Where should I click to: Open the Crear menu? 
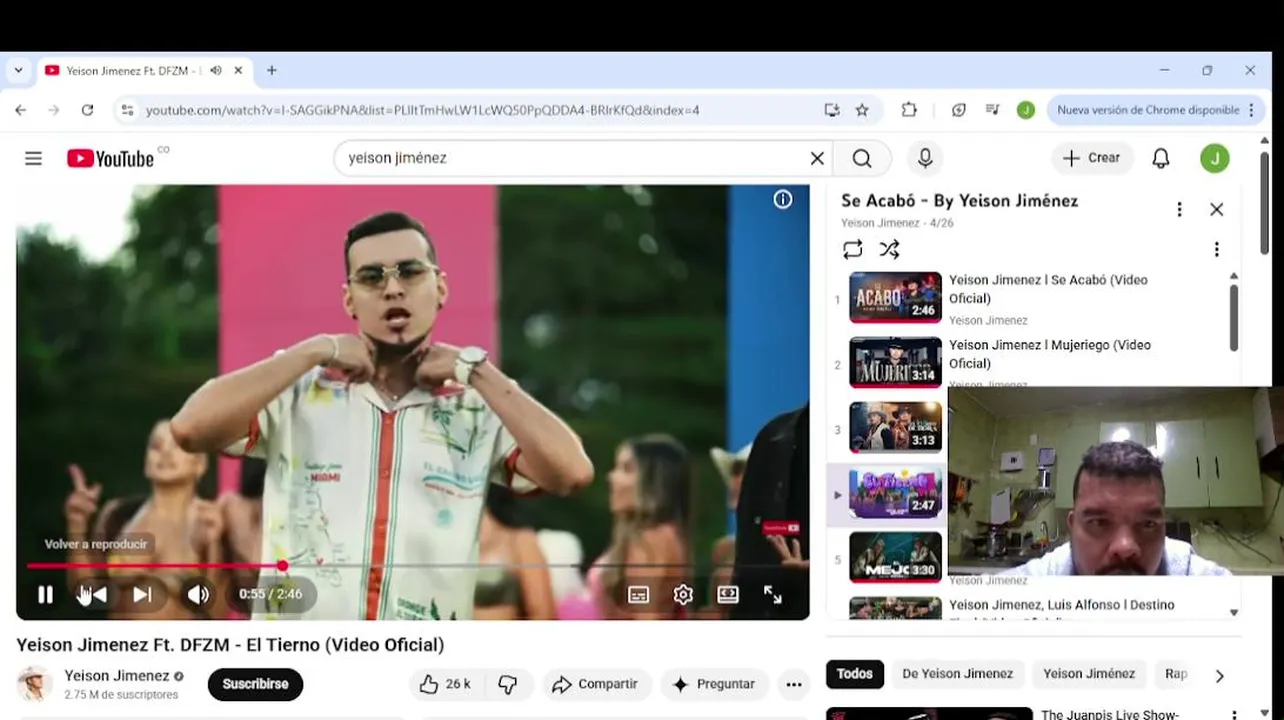1092,158
